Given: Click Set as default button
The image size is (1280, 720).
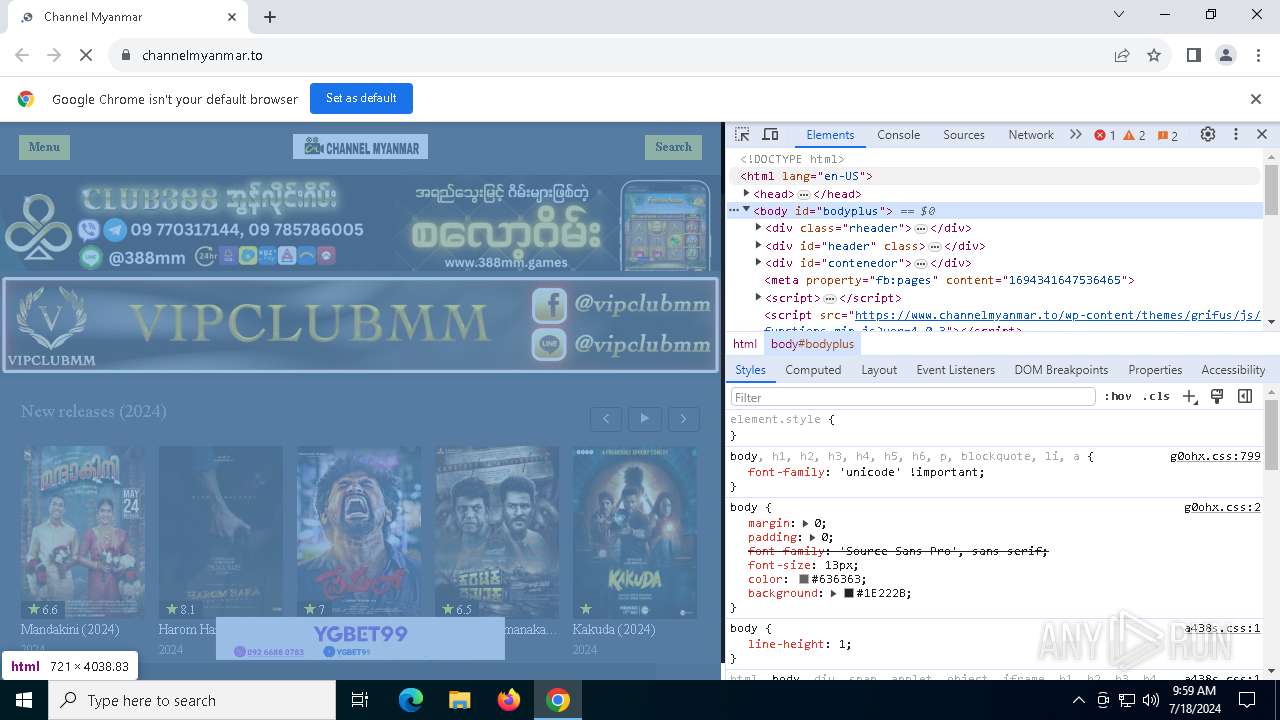Looking at the screenshot, I should click(x=361, y=98).
